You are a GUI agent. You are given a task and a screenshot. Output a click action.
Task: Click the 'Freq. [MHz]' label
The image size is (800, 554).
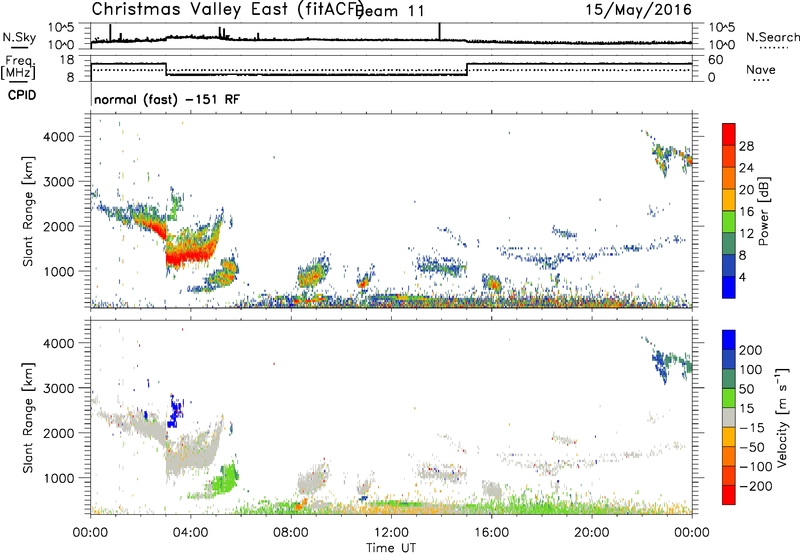tap(19, 68)
